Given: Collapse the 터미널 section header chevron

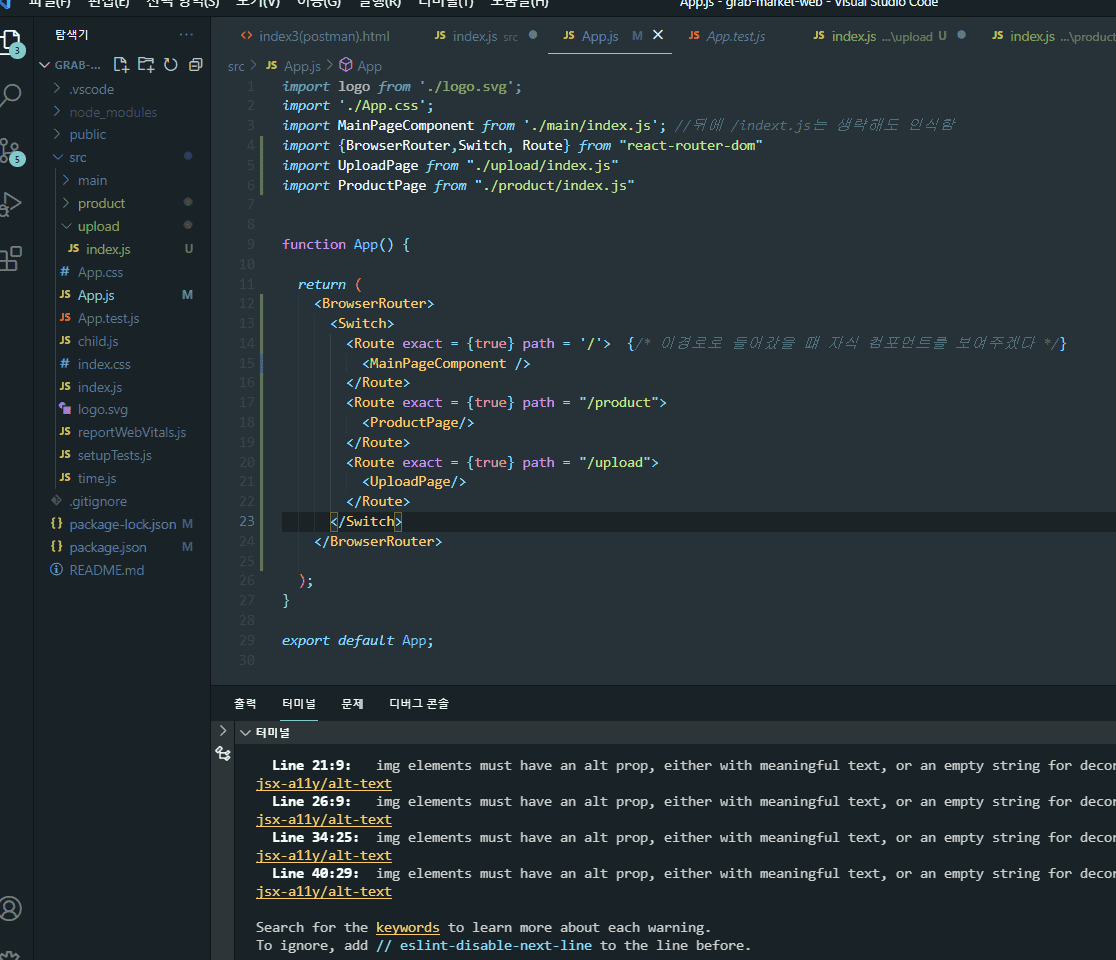Looking at the screenshot, I should tap(245, 732).
